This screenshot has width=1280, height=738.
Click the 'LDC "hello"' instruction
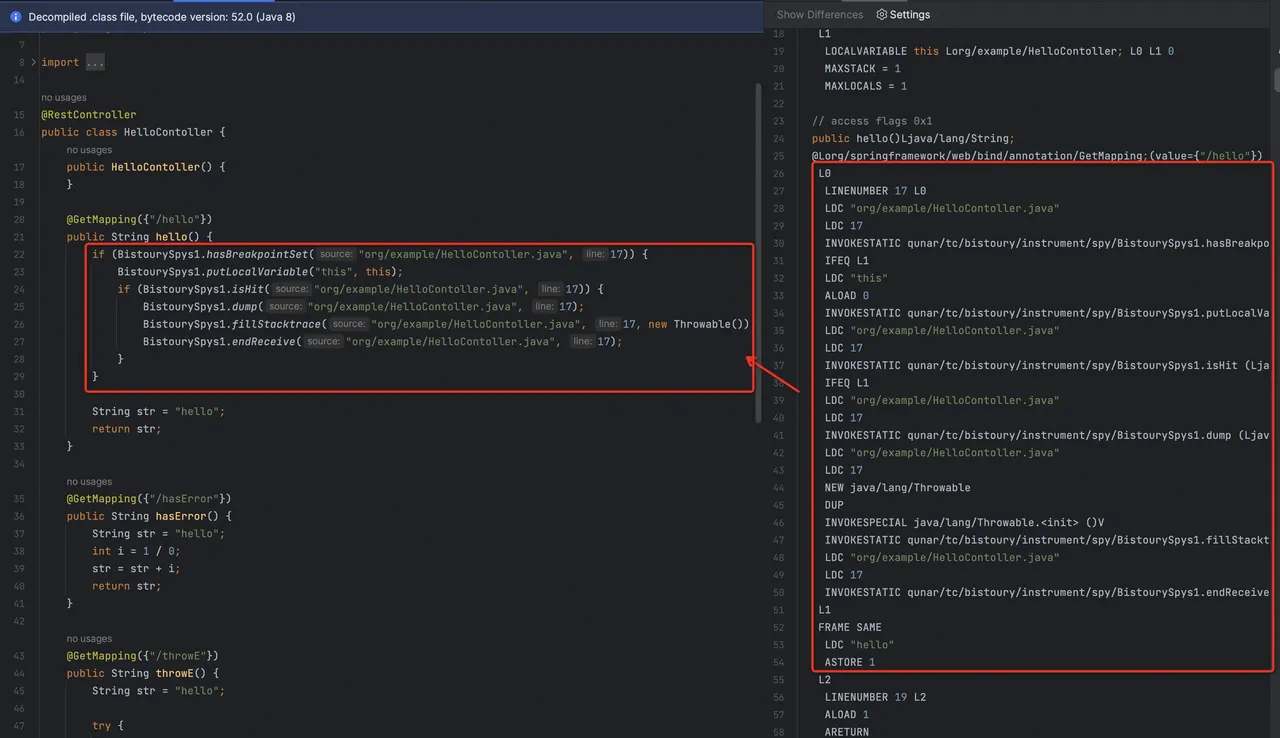[859, 645]
